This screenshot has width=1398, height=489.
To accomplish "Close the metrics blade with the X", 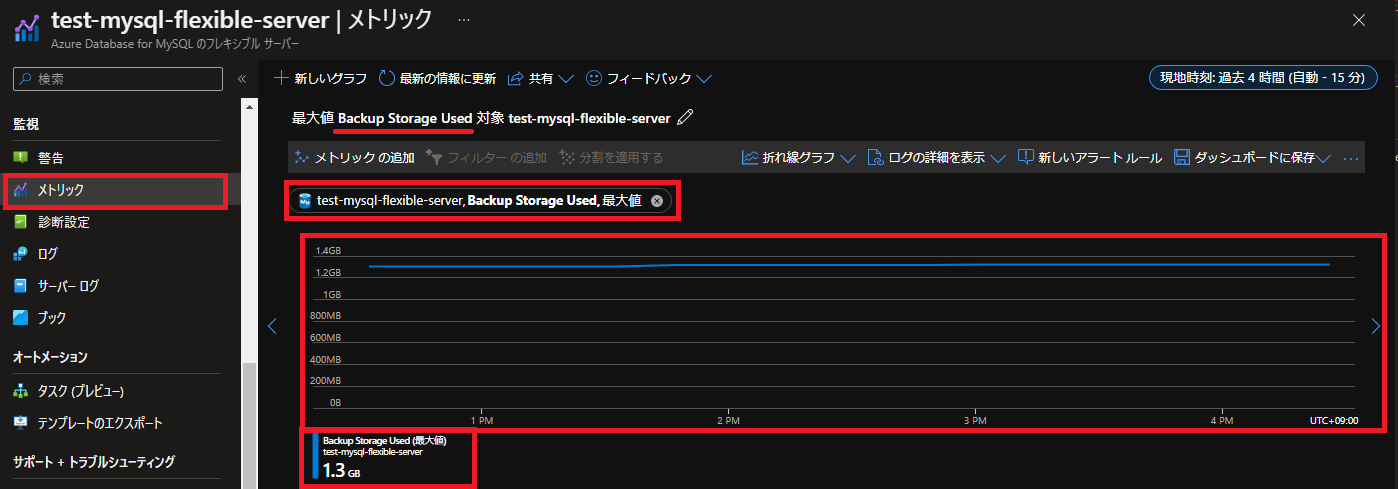I will pyautogui.click(x=1358, y=20).
